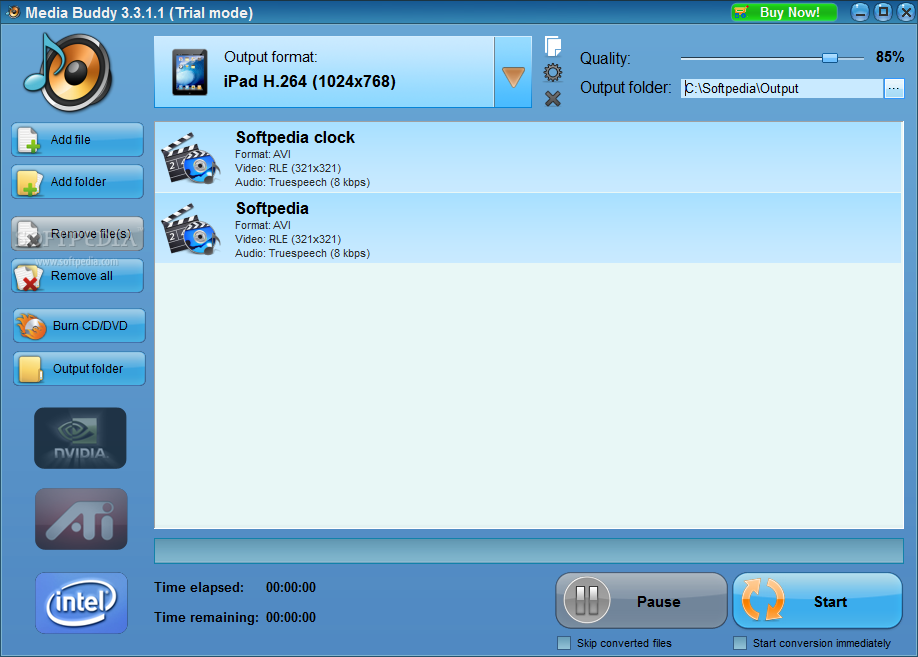Select the Softpedia clock file row
The height and width of the screenshot is (657, 918).
[528, 158]
